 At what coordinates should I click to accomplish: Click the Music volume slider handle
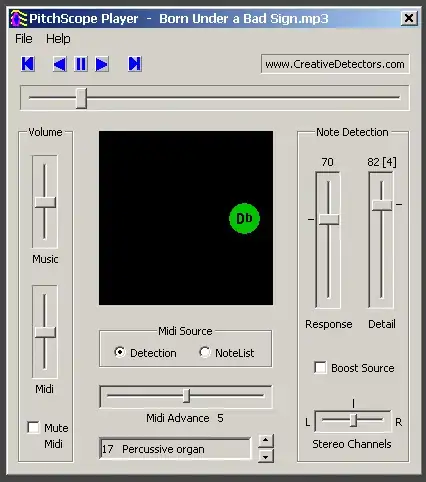45,202
